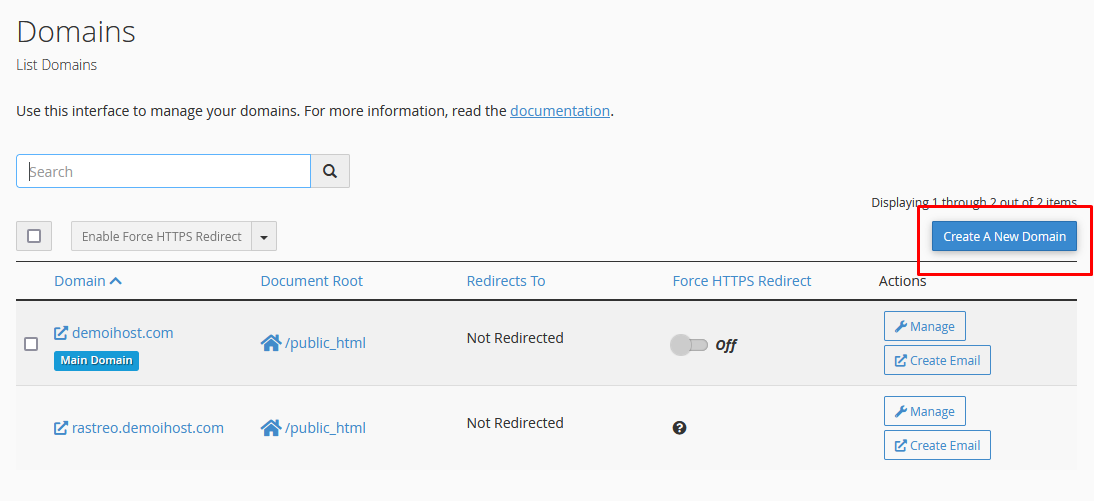Click the question mark help icon for rastreo.demoihost.com
This screenshot has width=1094, height=501.
click(680, 428)
